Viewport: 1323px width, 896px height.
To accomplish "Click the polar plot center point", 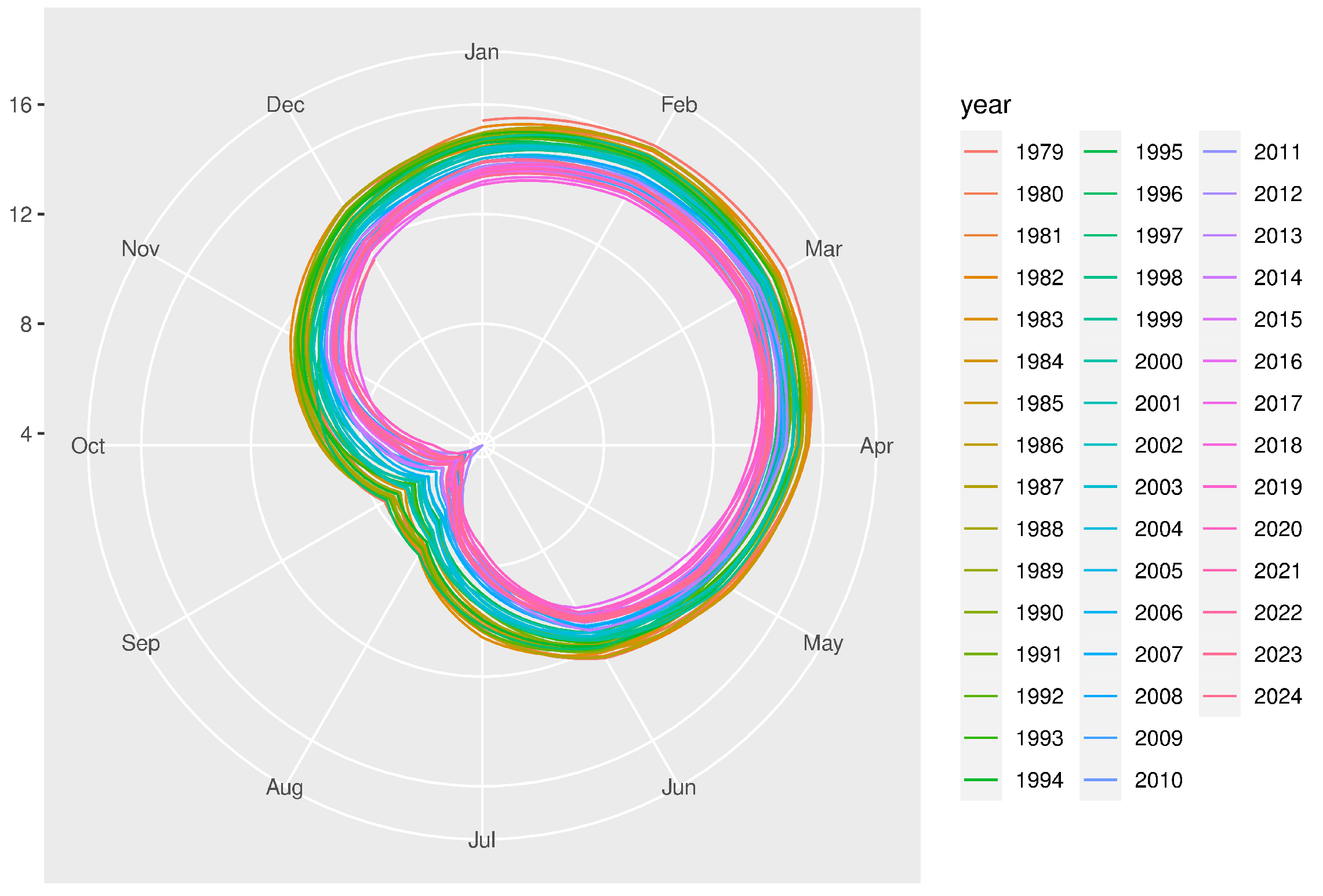I will [482, 445].
